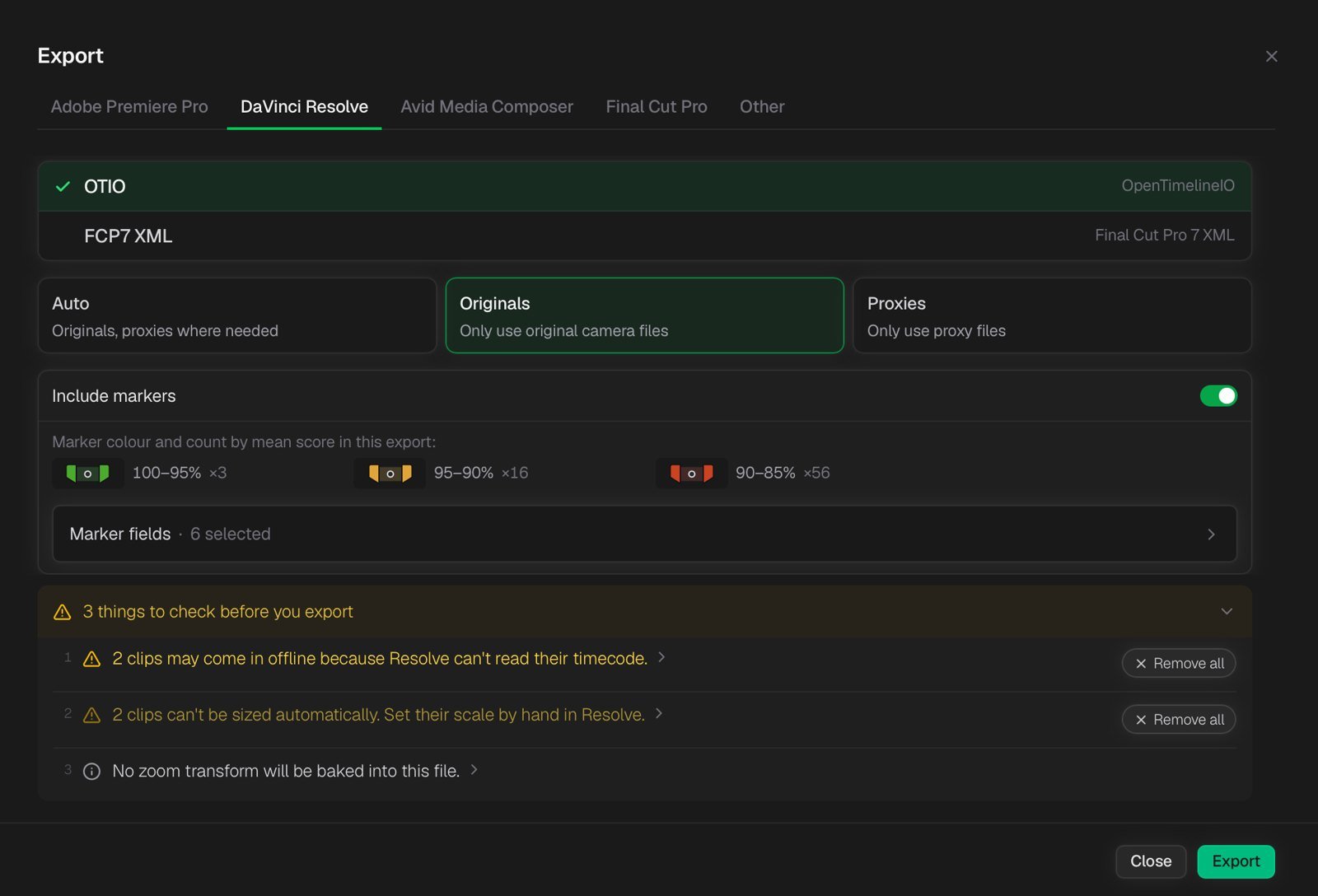Click the No zoom transform message text
This screenshot has height=896, width=1318.
286,772
